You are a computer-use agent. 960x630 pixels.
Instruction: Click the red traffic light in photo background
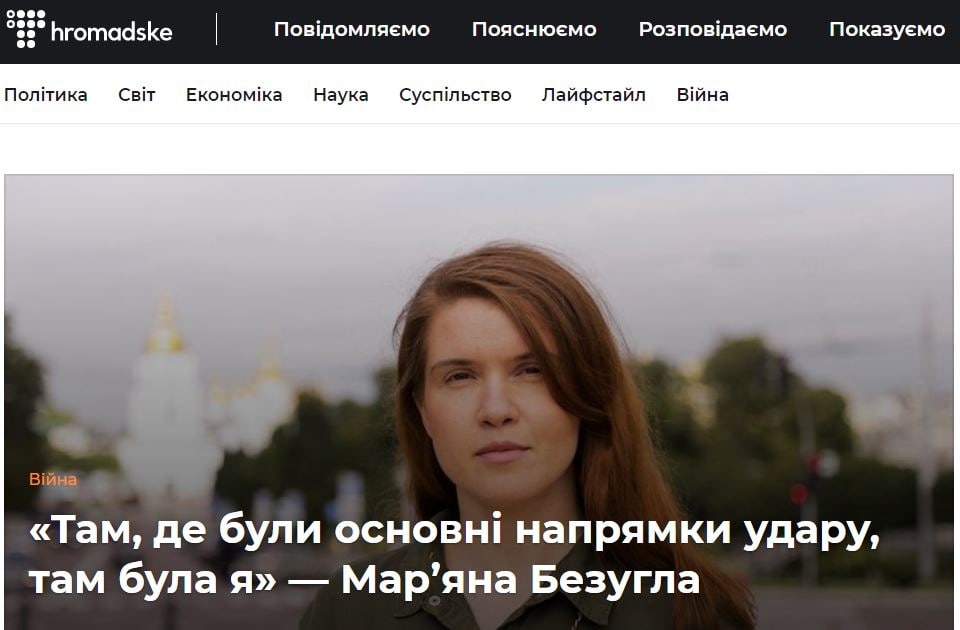[798, 493]
